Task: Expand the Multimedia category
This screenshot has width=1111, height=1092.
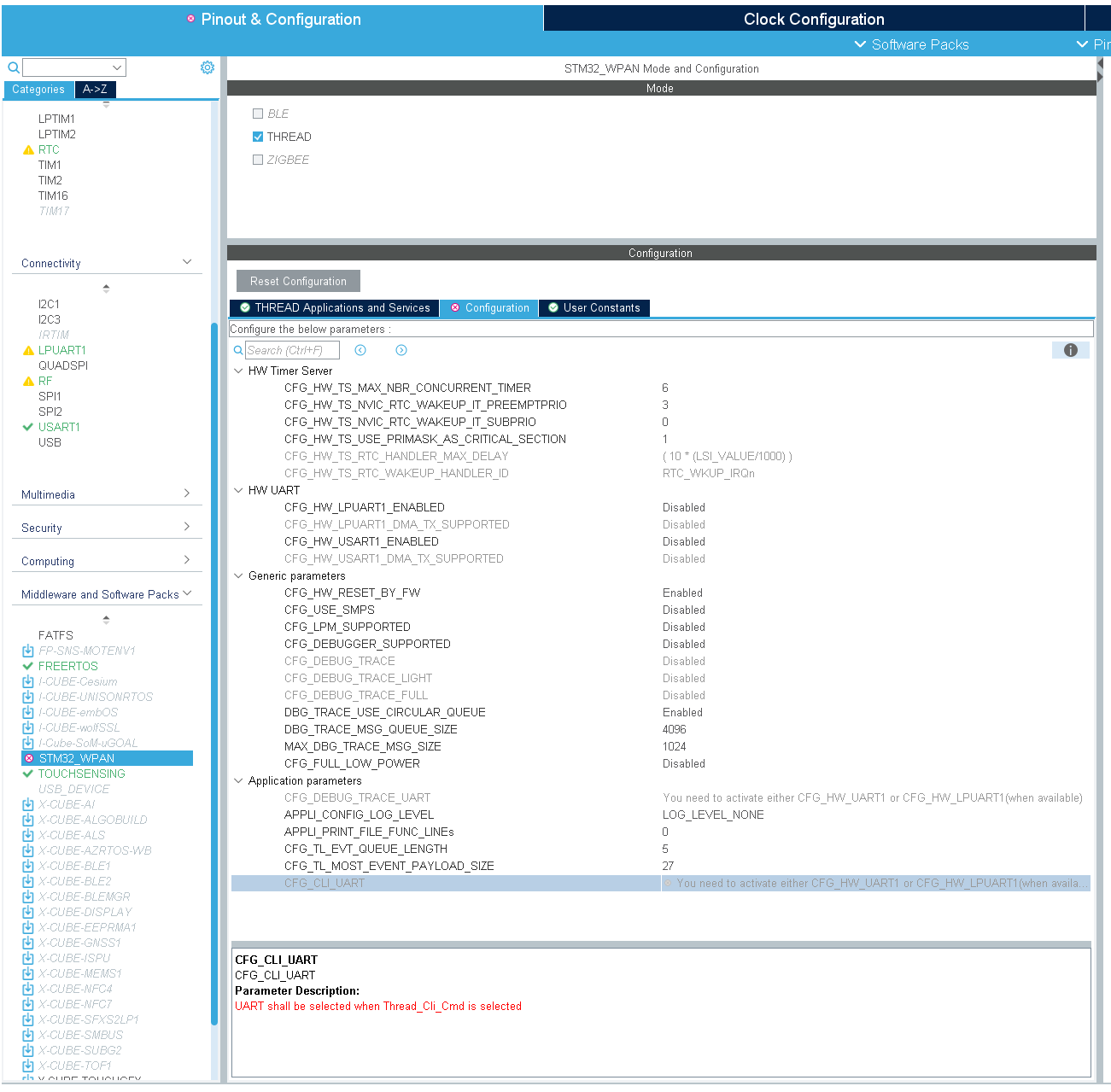Action: [x=187, y=493]
